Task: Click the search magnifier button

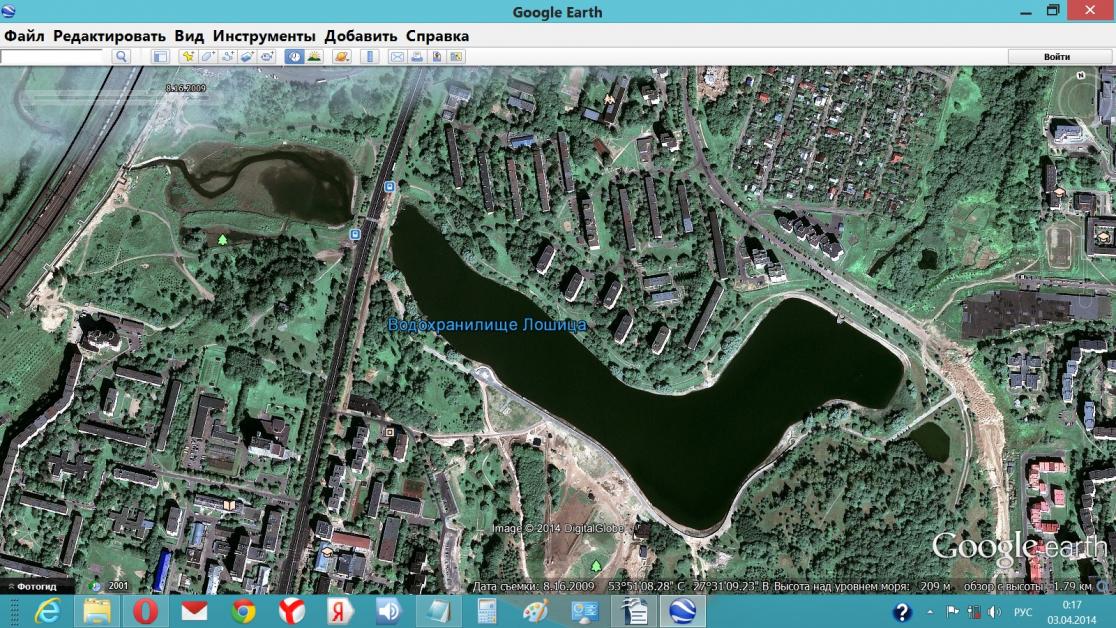Action: pos(121,57)
